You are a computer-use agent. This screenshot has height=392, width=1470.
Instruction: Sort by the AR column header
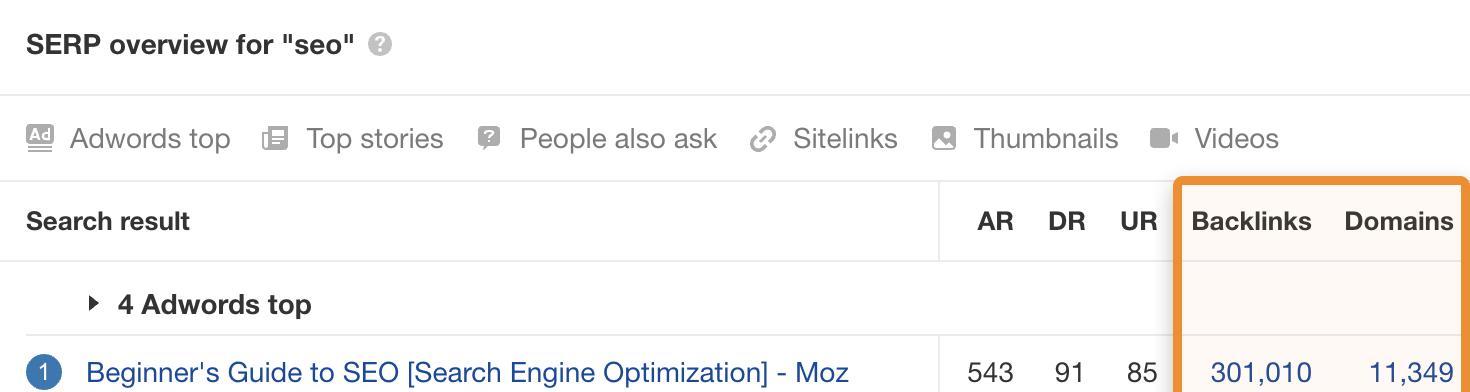coord(995,222)
